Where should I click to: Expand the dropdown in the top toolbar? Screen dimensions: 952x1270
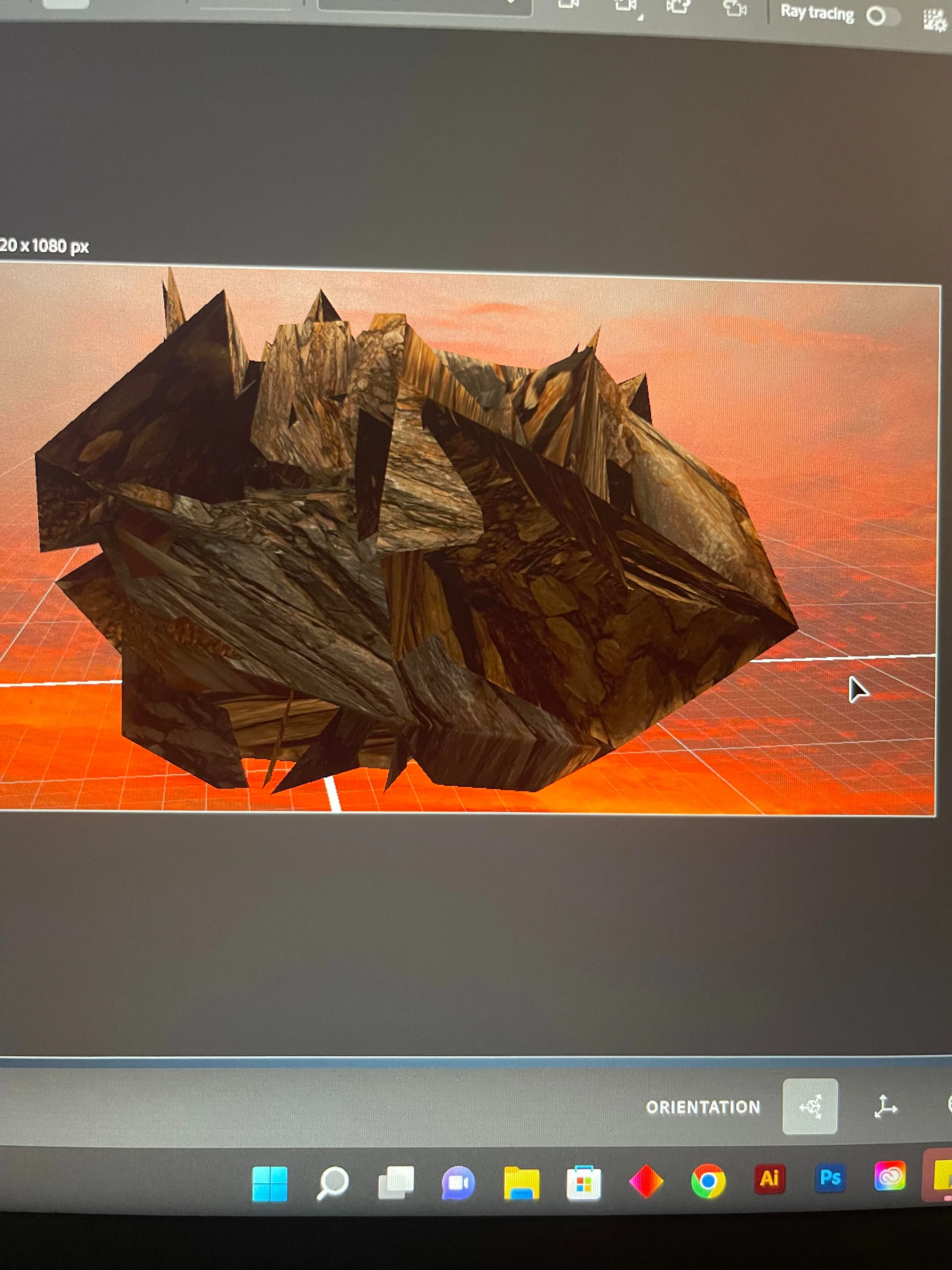pyautogui.click(x=510, y=3)
